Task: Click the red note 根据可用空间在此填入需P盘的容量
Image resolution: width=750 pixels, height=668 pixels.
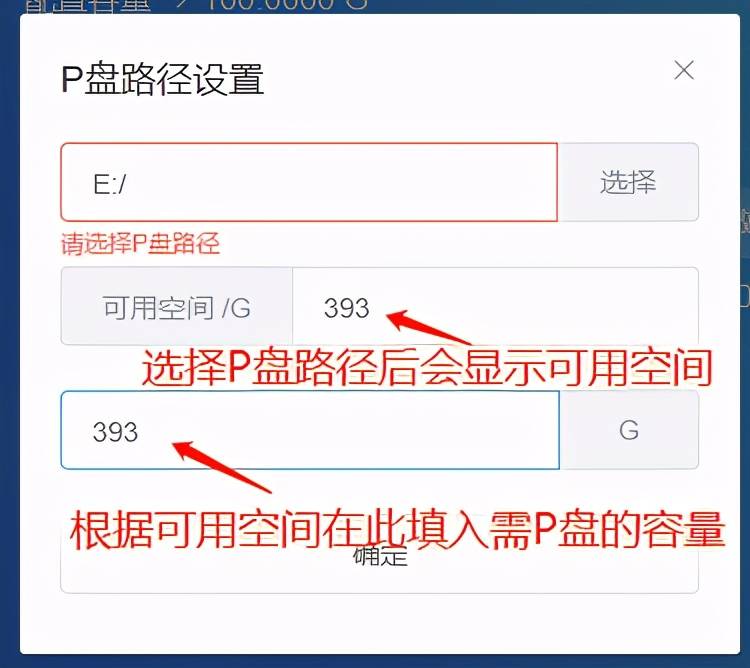Action: click(397, 531)
